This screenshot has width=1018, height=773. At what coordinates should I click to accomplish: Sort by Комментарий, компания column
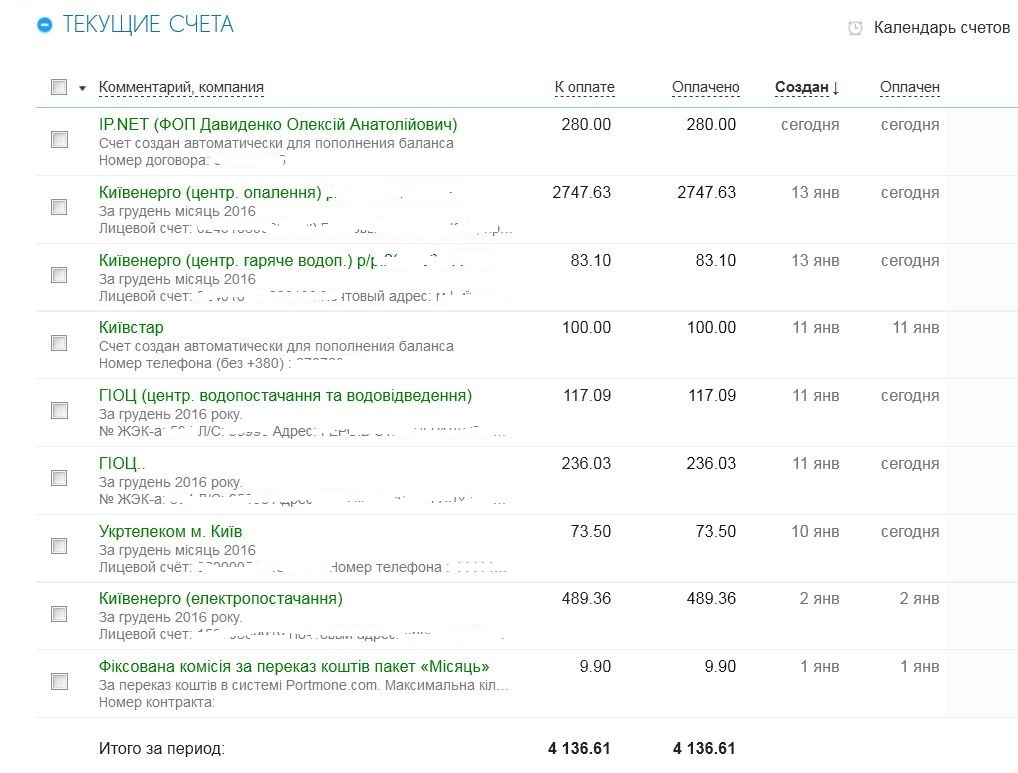(x=181, y=87)
